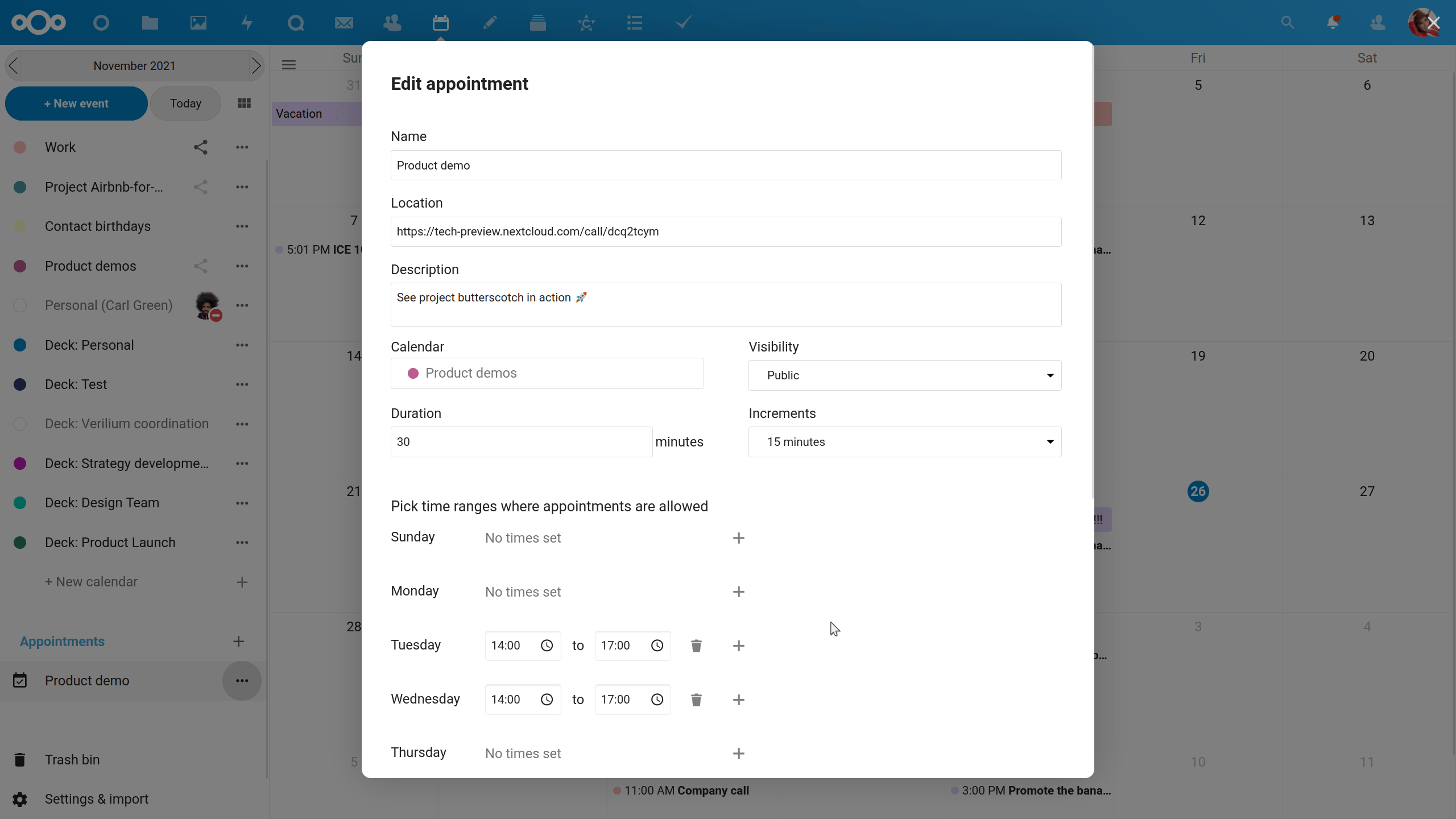Open sharing for Product demos calendar
Viewport: 1456px width, 819px height.
[200, 266]
